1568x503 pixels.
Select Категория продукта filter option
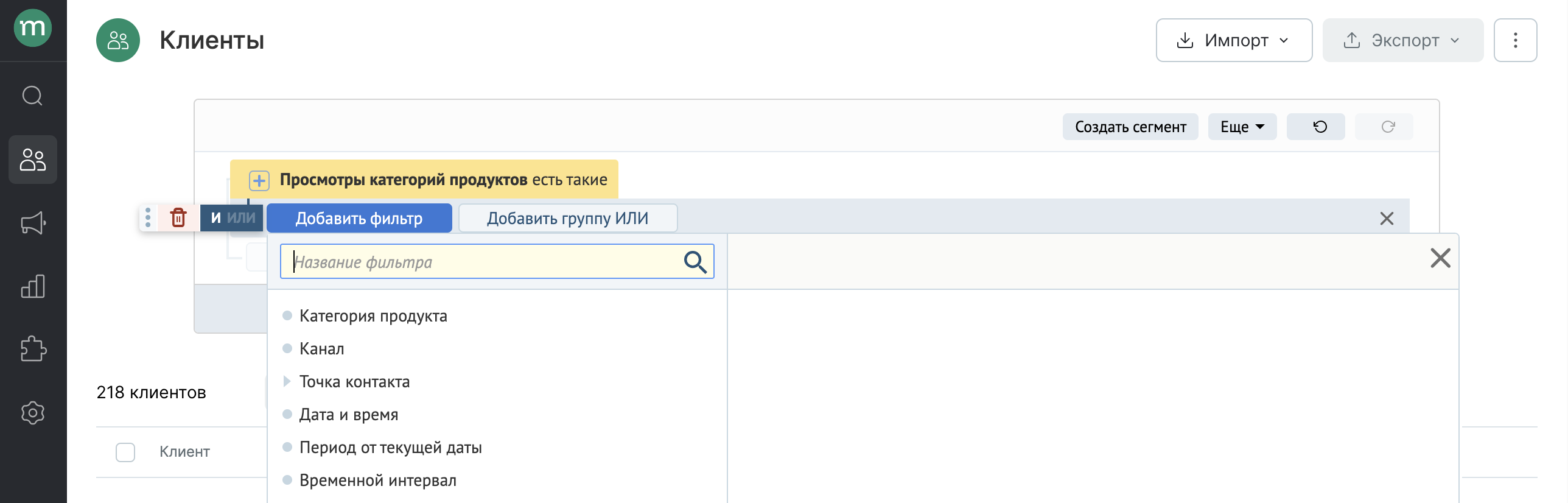(x=373, y=315)
